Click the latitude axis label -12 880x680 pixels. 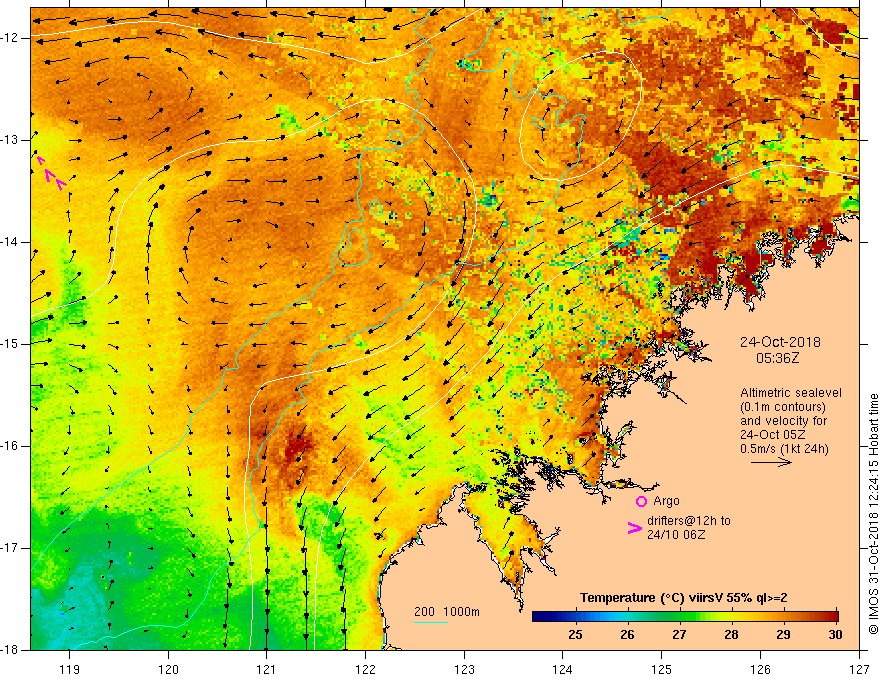[11, 38]
